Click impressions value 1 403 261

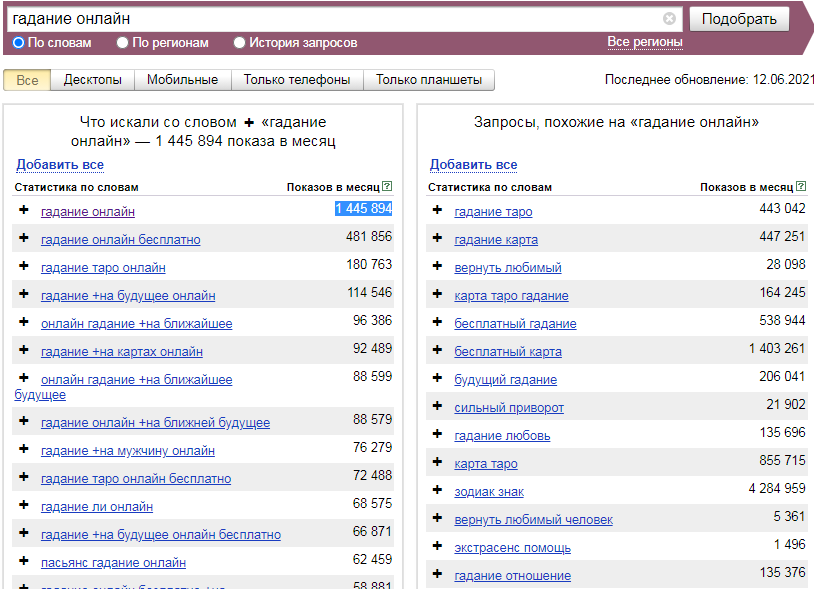coord(777,348)
